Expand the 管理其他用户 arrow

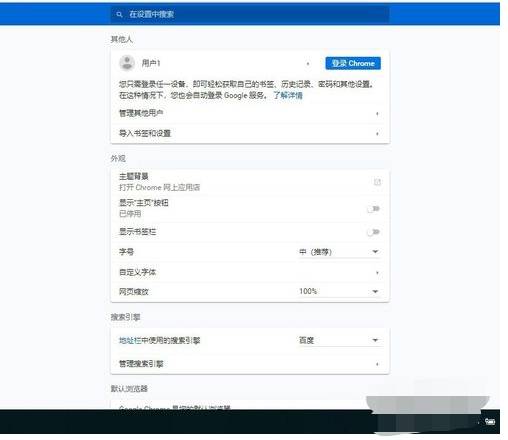(377, 114)
